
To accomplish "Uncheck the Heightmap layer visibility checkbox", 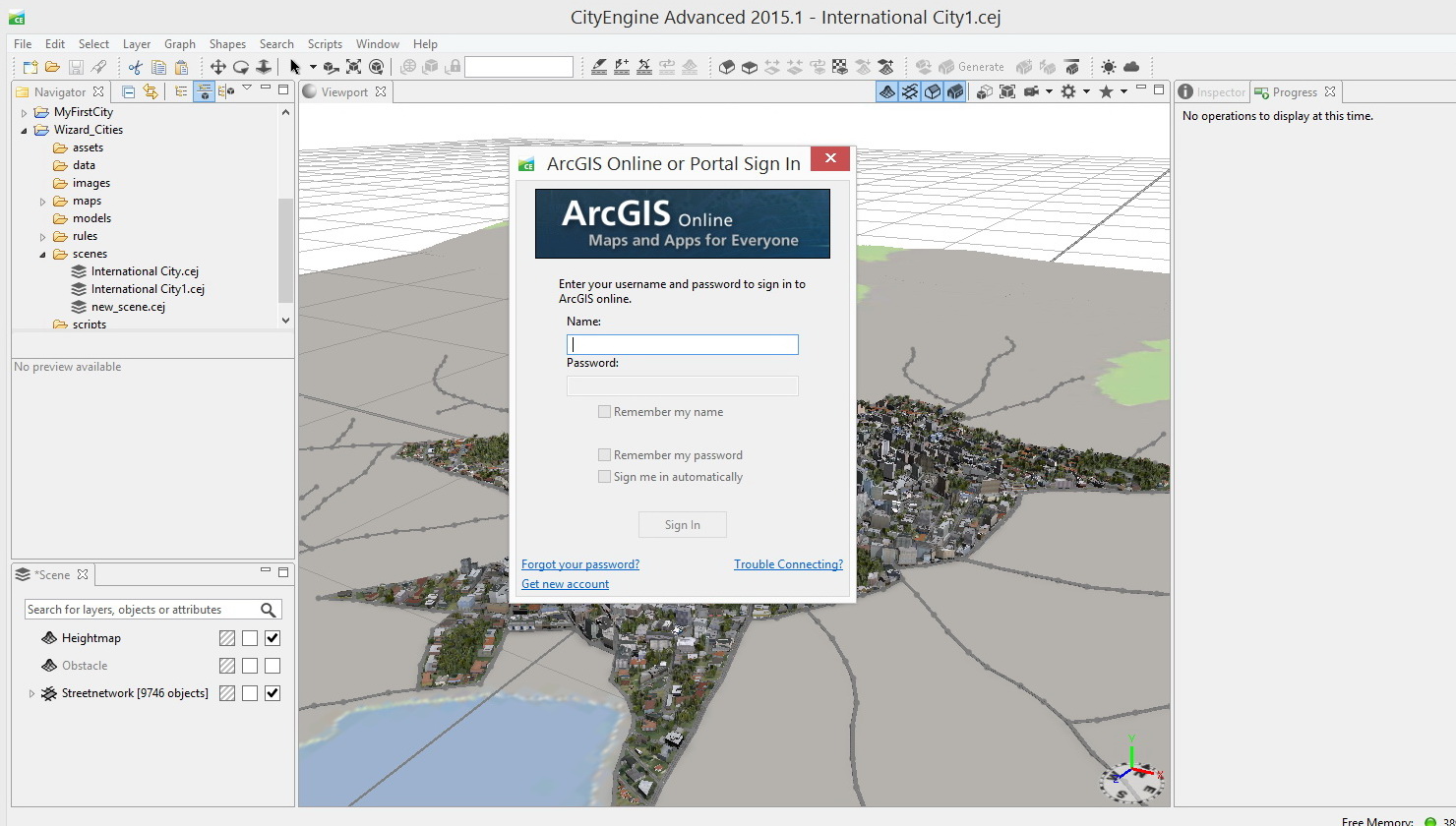I will (x=273, y=638).
